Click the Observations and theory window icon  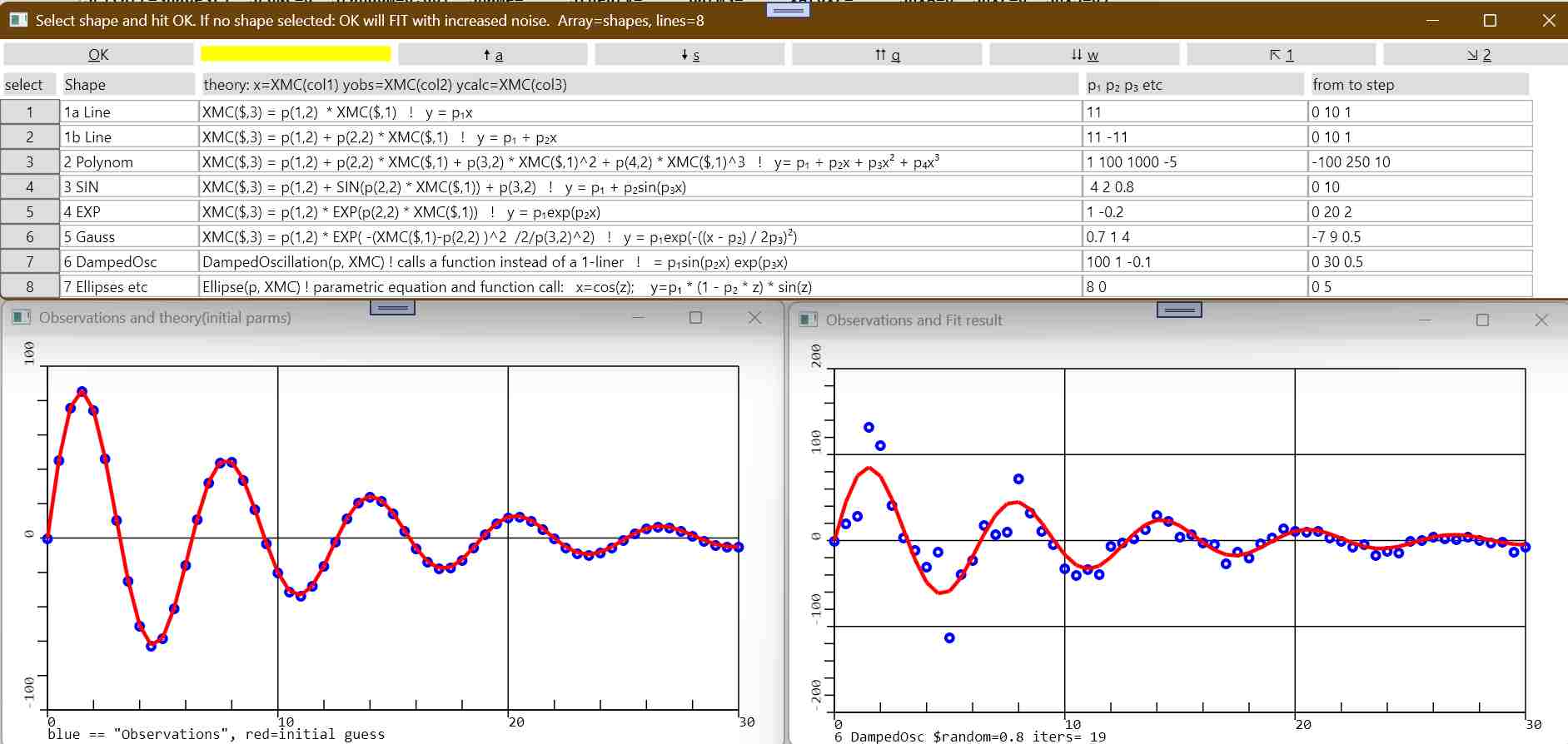[x=21, y=318]
